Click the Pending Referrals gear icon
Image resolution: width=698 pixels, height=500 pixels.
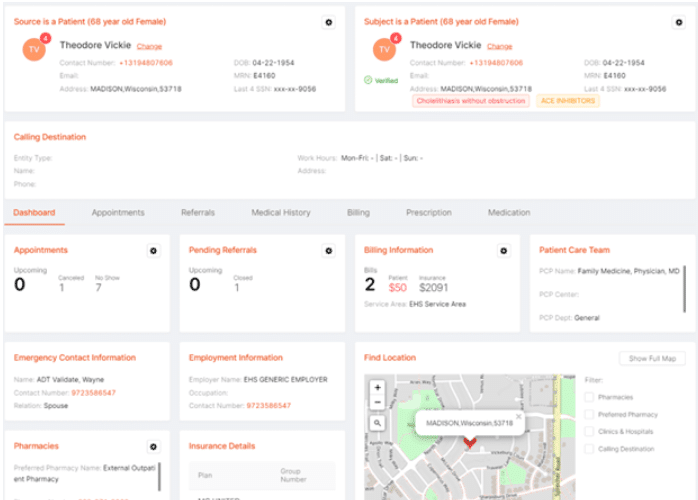point(328,251)
